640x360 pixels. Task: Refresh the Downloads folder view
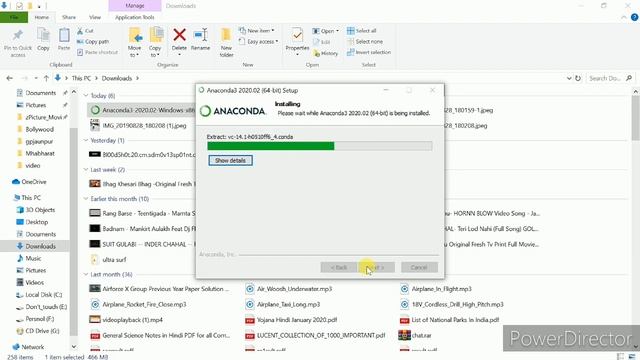coord(578,78)
